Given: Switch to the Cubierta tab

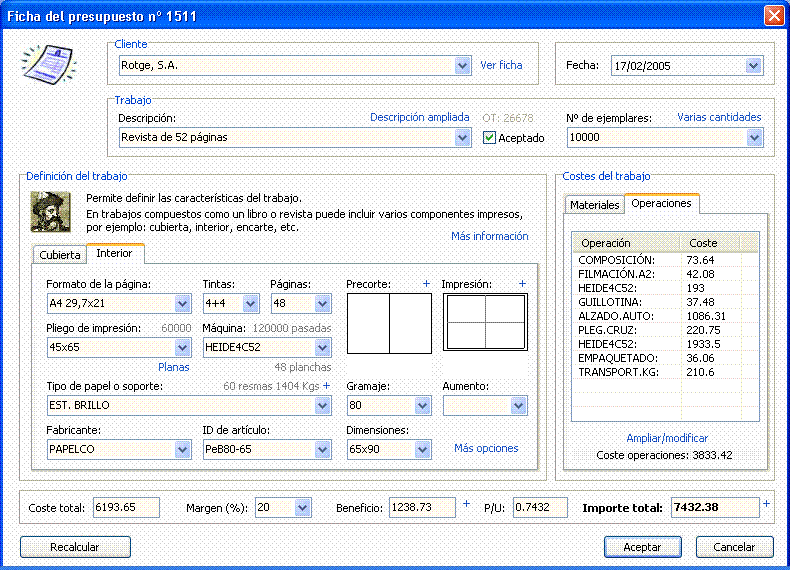Looking at the screenshot, I should [60, 255].
